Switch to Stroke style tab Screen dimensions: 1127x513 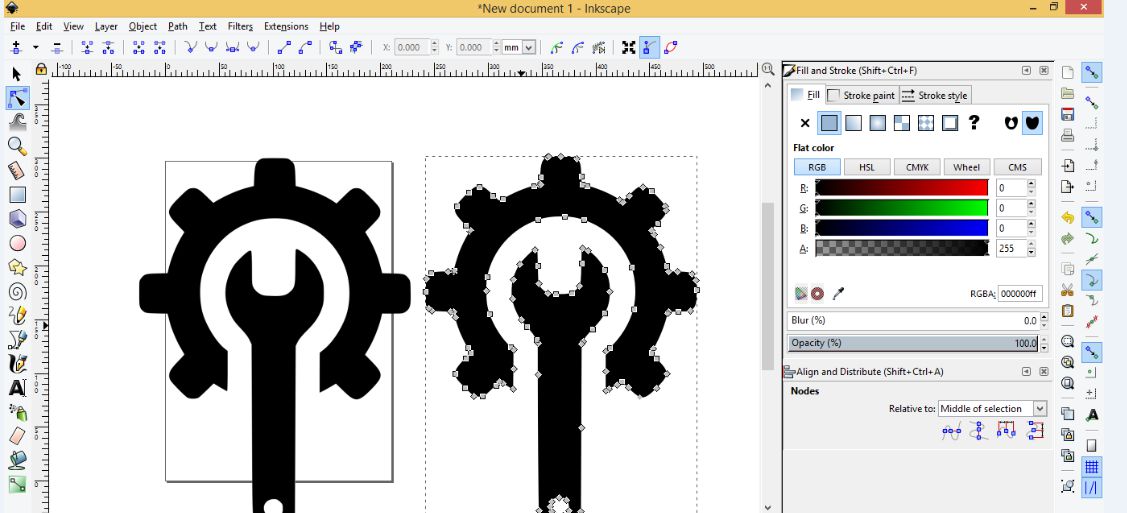tap(934, 95)
